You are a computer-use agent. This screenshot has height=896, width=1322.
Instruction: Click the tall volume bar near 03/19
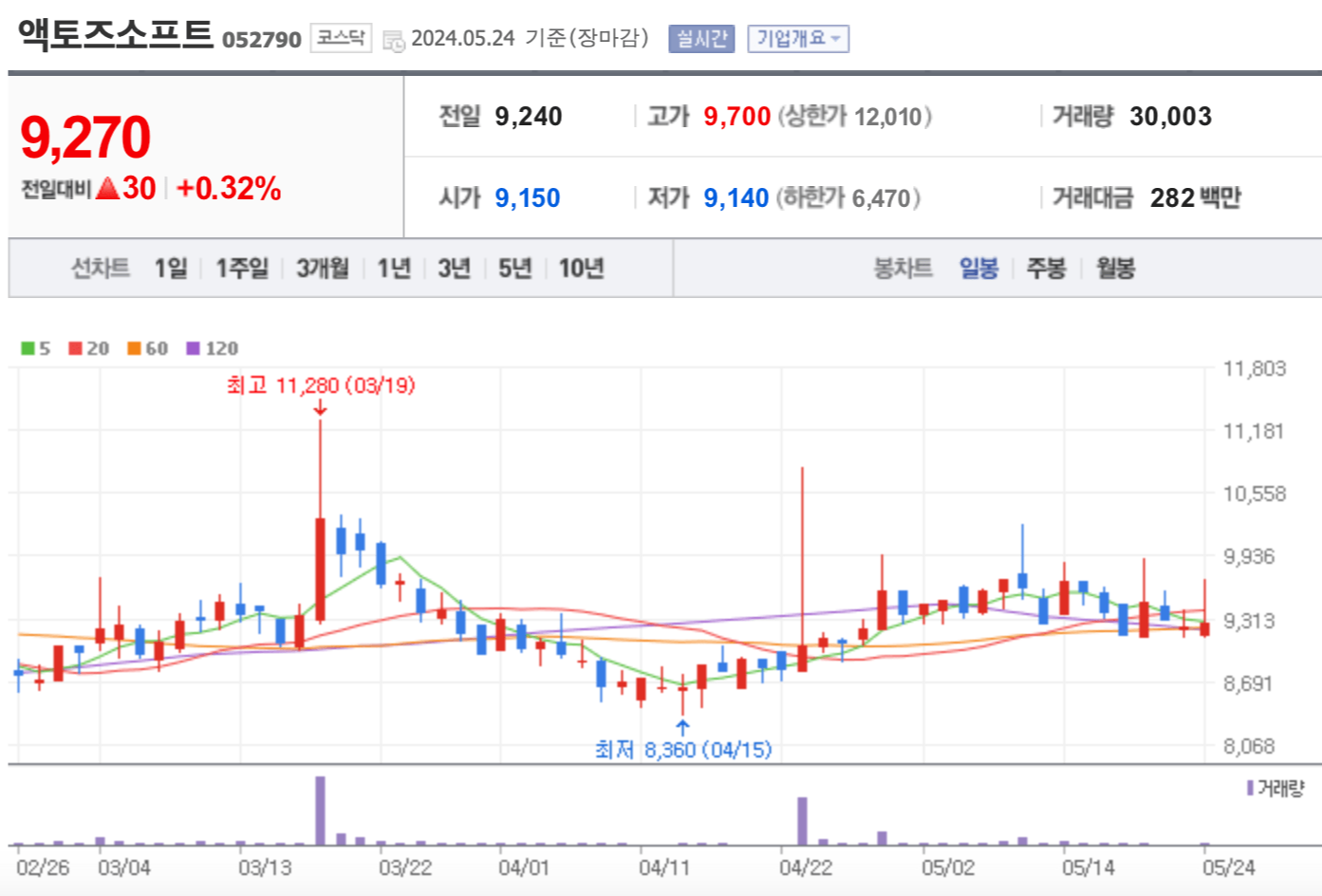click(x=320, y=811)
